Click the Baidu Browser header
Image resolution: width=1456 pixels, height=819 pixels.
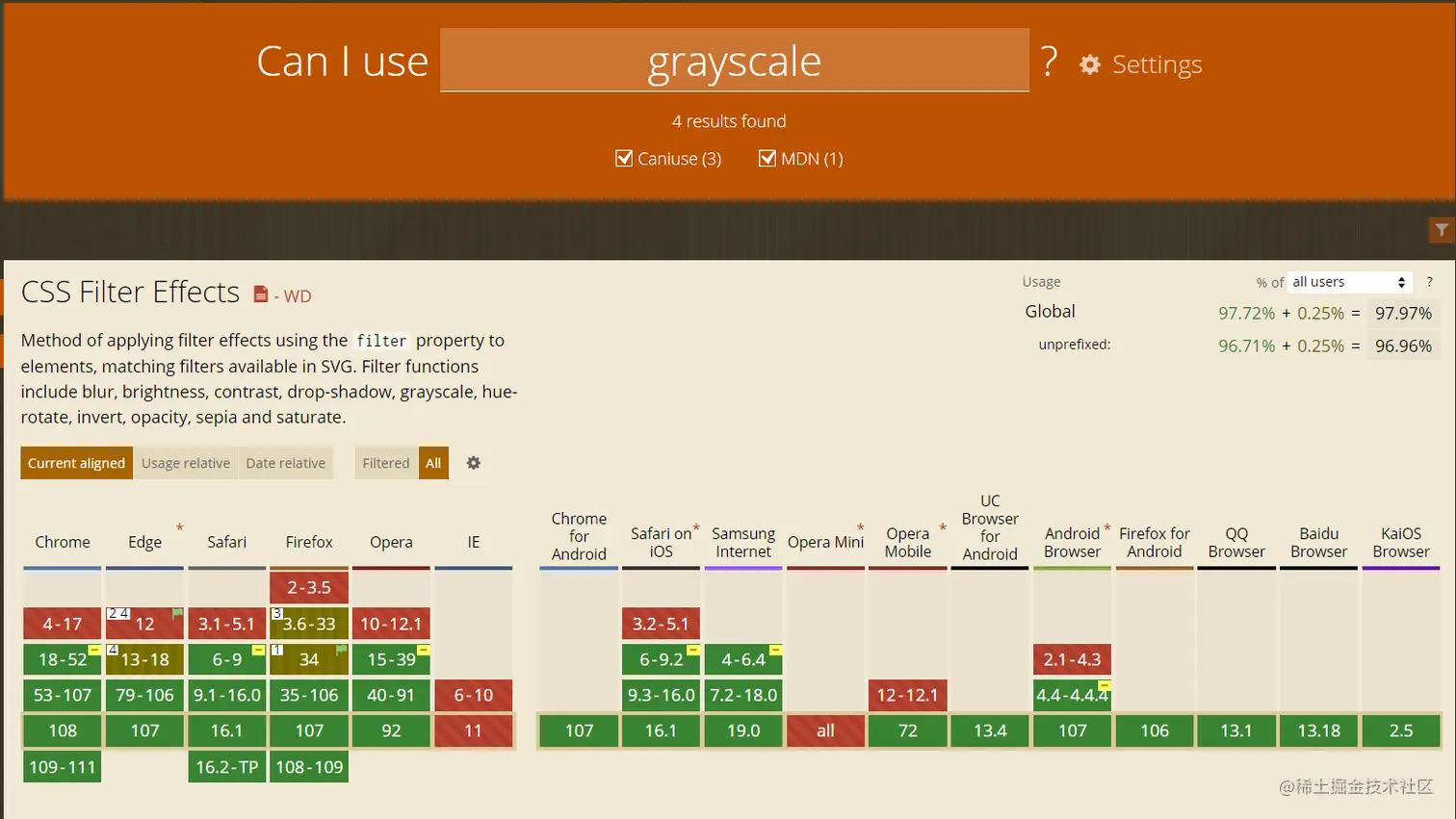click(1319, 542)
